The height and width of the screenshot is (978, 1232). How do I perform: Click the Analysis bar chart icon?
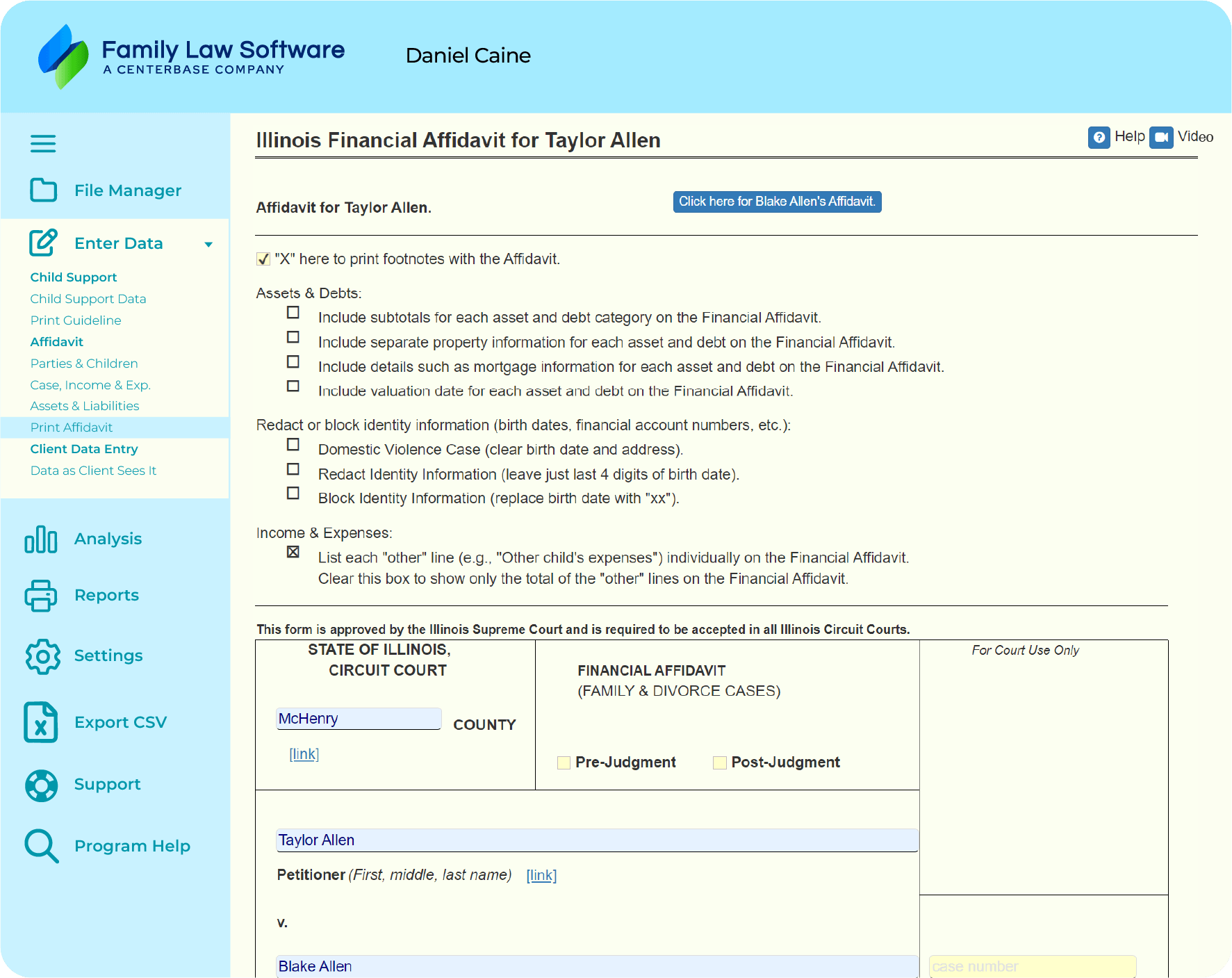[41, 539]
